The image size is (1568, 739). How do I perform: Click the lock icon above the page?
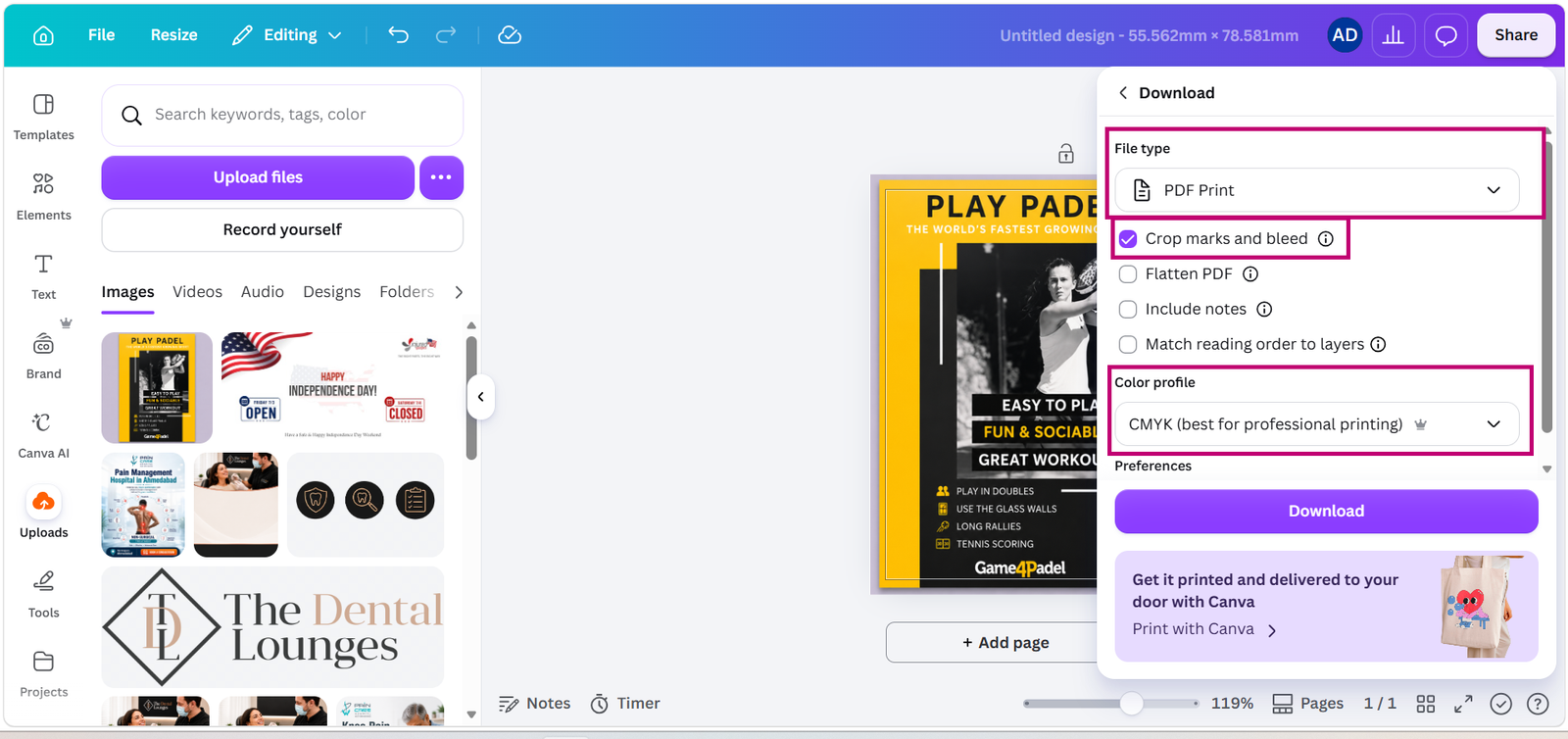pos(1066,154)
